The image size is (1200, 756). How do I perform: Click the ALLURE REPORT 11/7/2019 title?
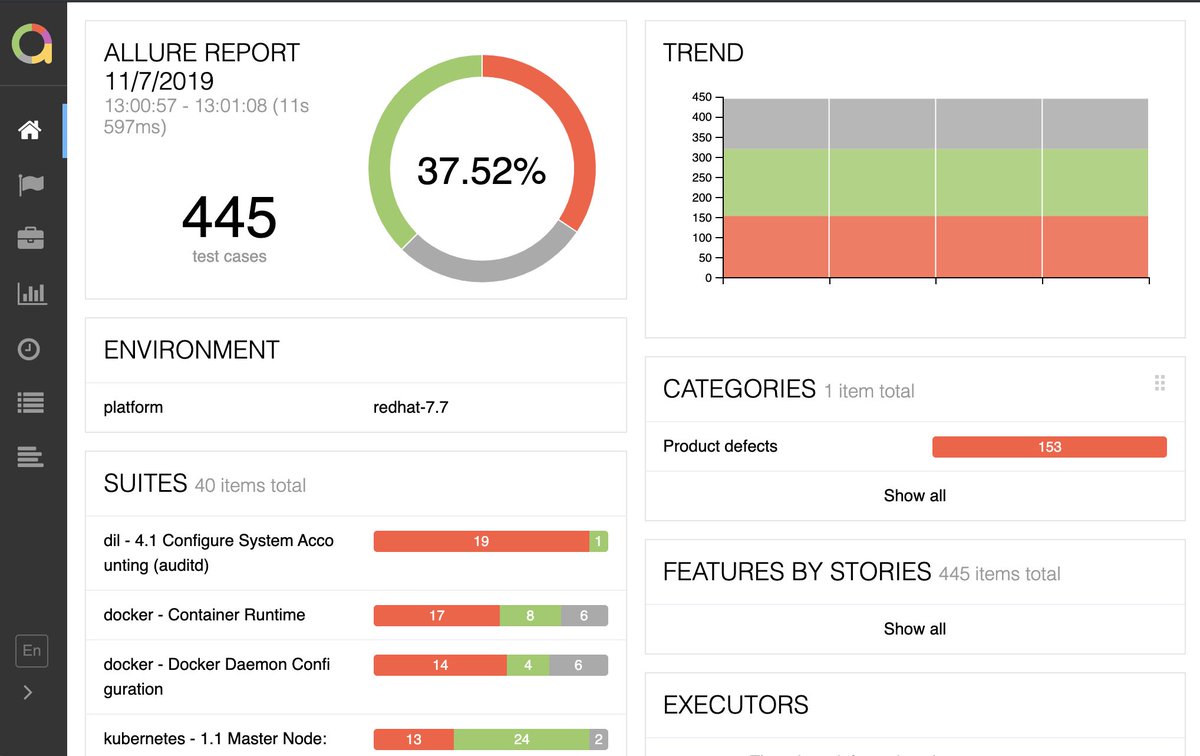(x=202, y=67)
